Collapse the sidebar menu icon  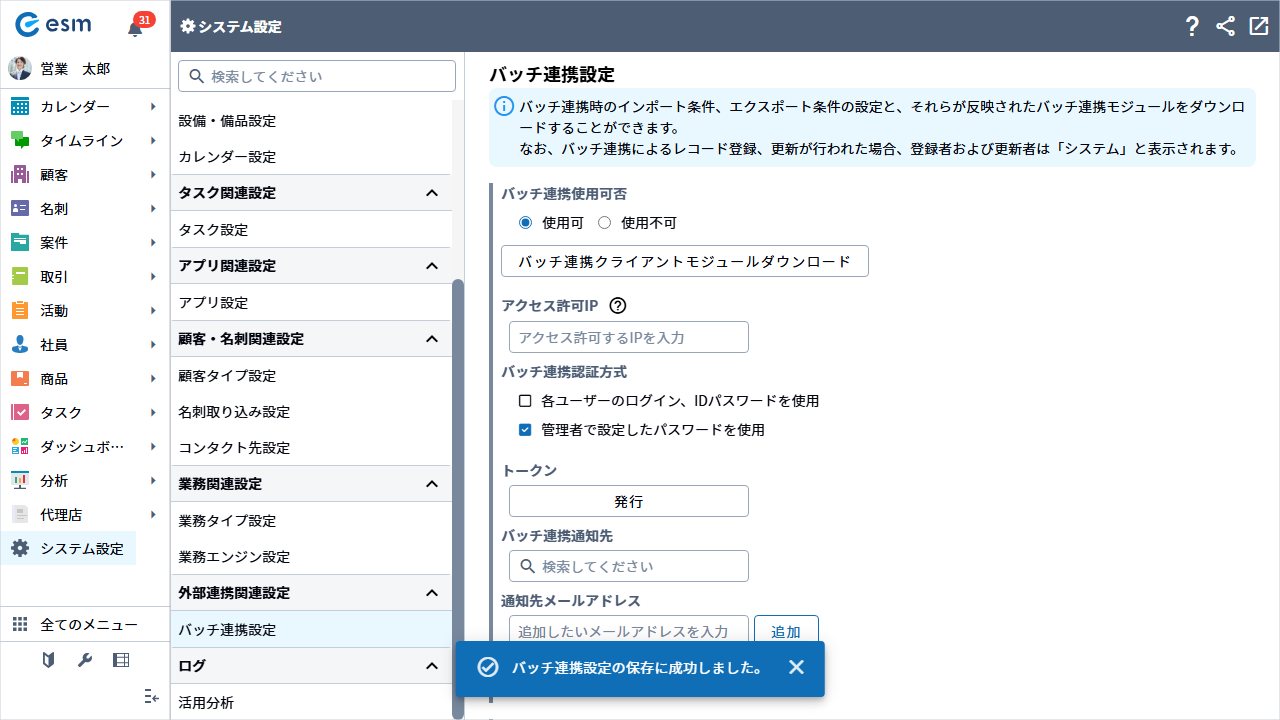[x=151, y=696]
